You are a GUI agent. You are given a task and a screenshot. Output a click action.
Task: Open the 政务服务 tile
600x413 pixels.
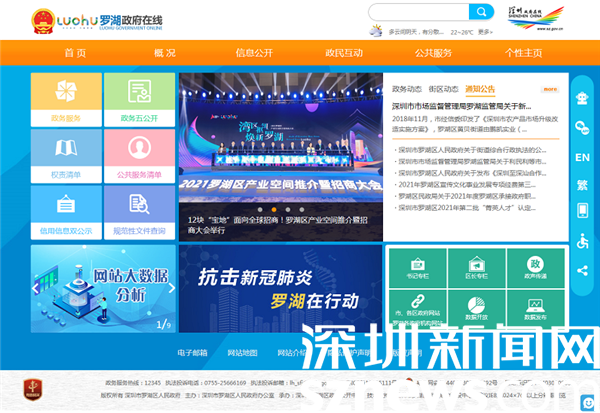tap(65, 99)
